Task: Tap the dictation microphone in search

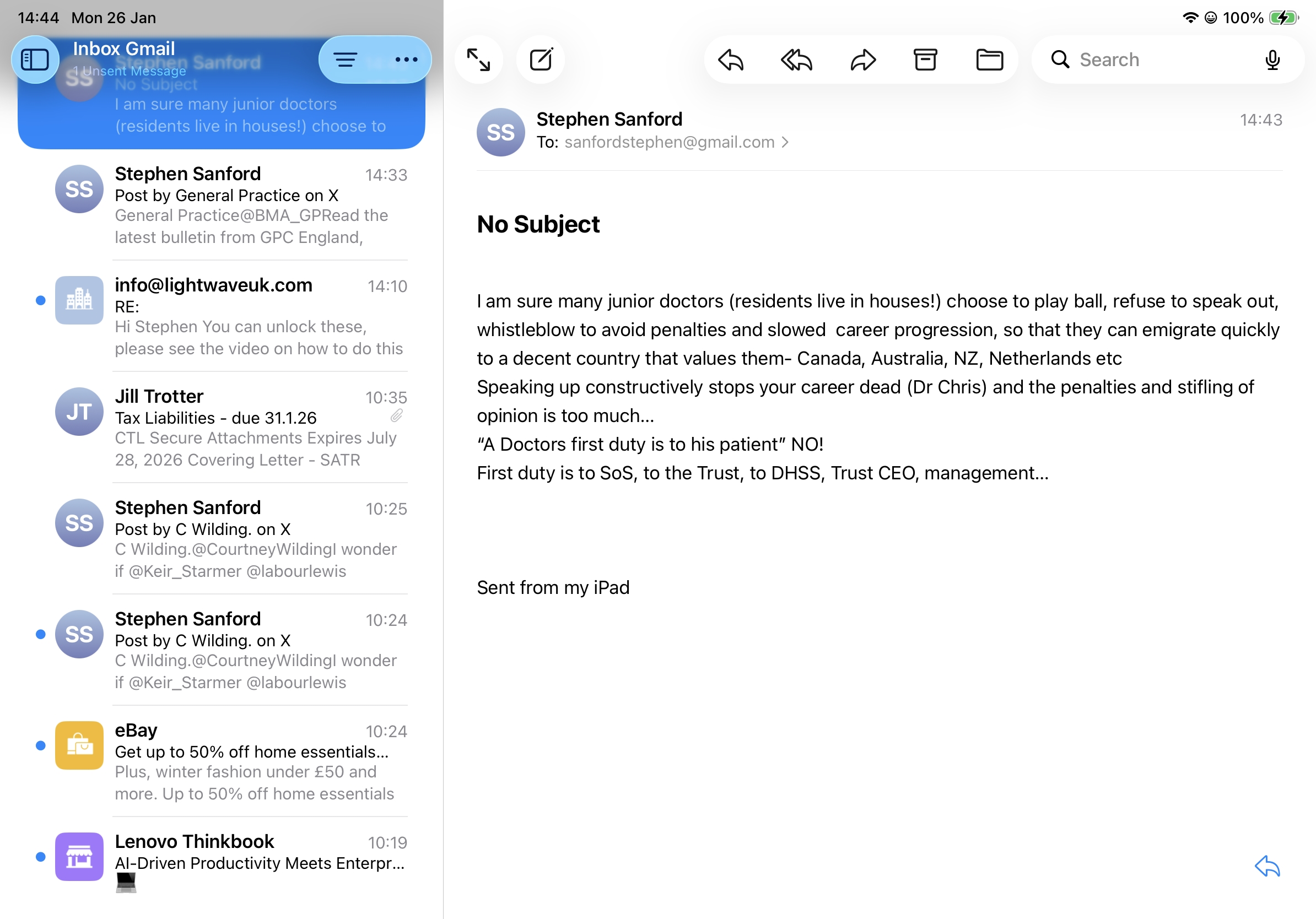Action: click(1272, 60)
